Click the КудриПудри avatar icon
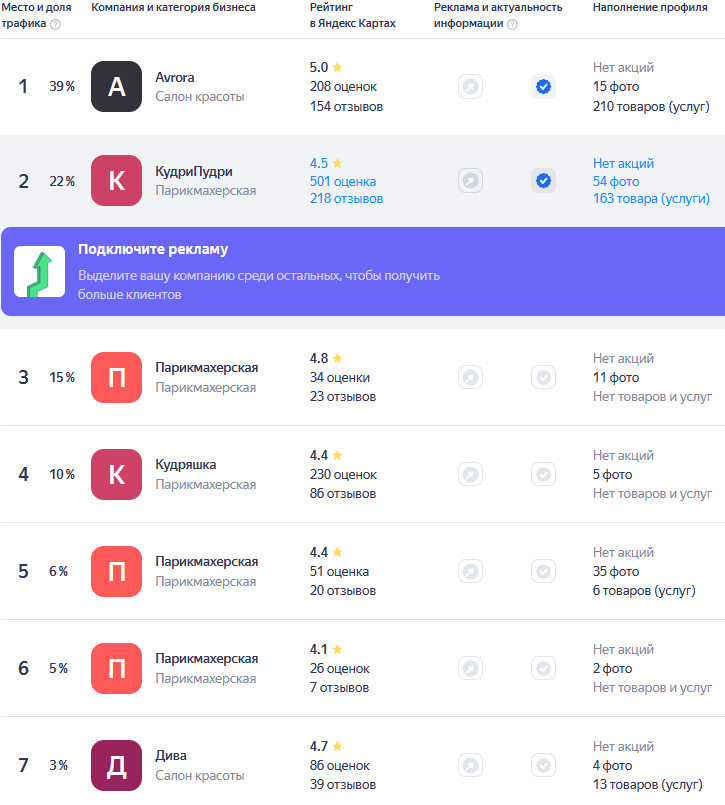The image size is (725, 805). pos(116,181)
